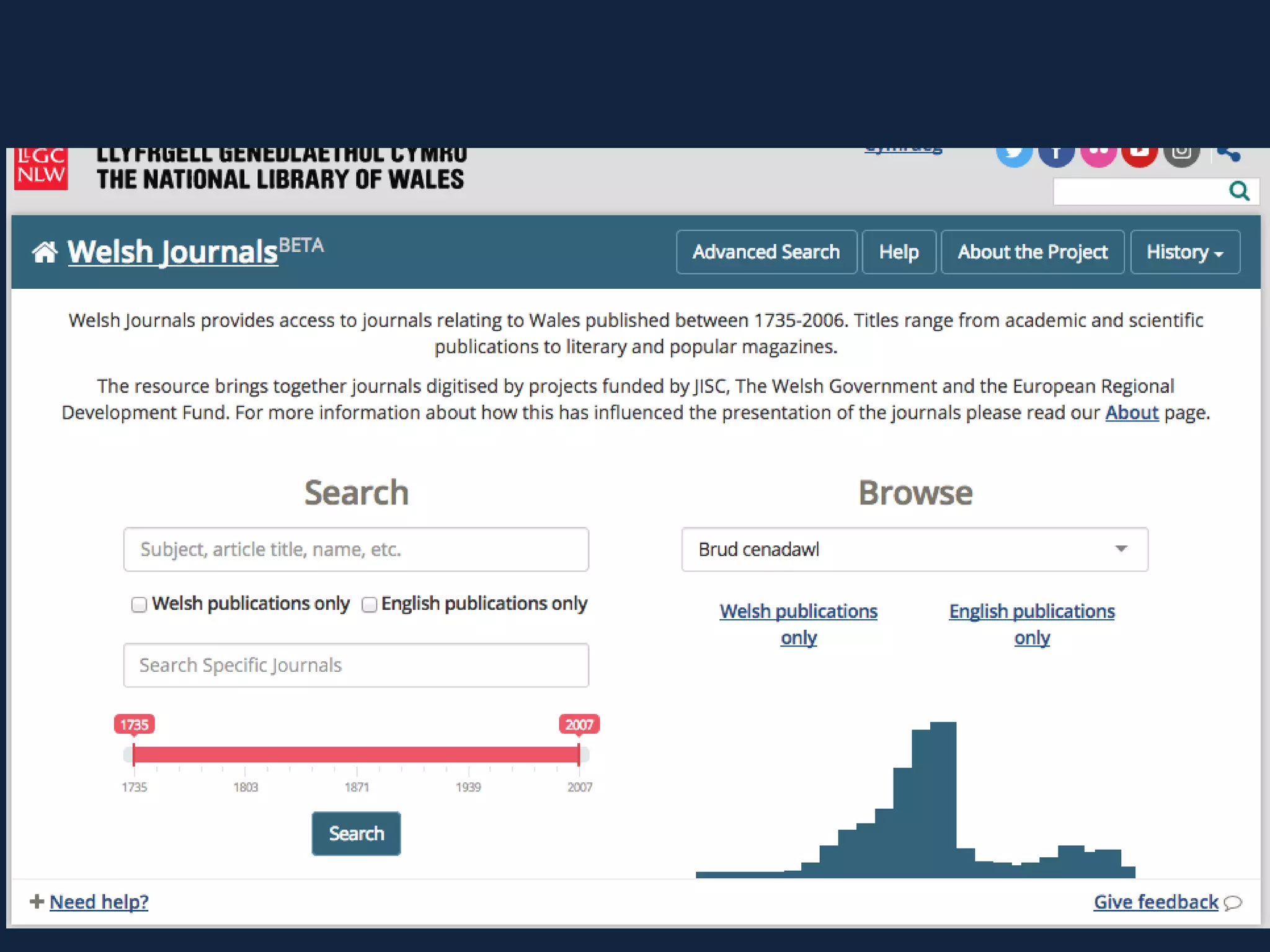
Task: Open About the Project page
Action: (x=1032, y=252)
